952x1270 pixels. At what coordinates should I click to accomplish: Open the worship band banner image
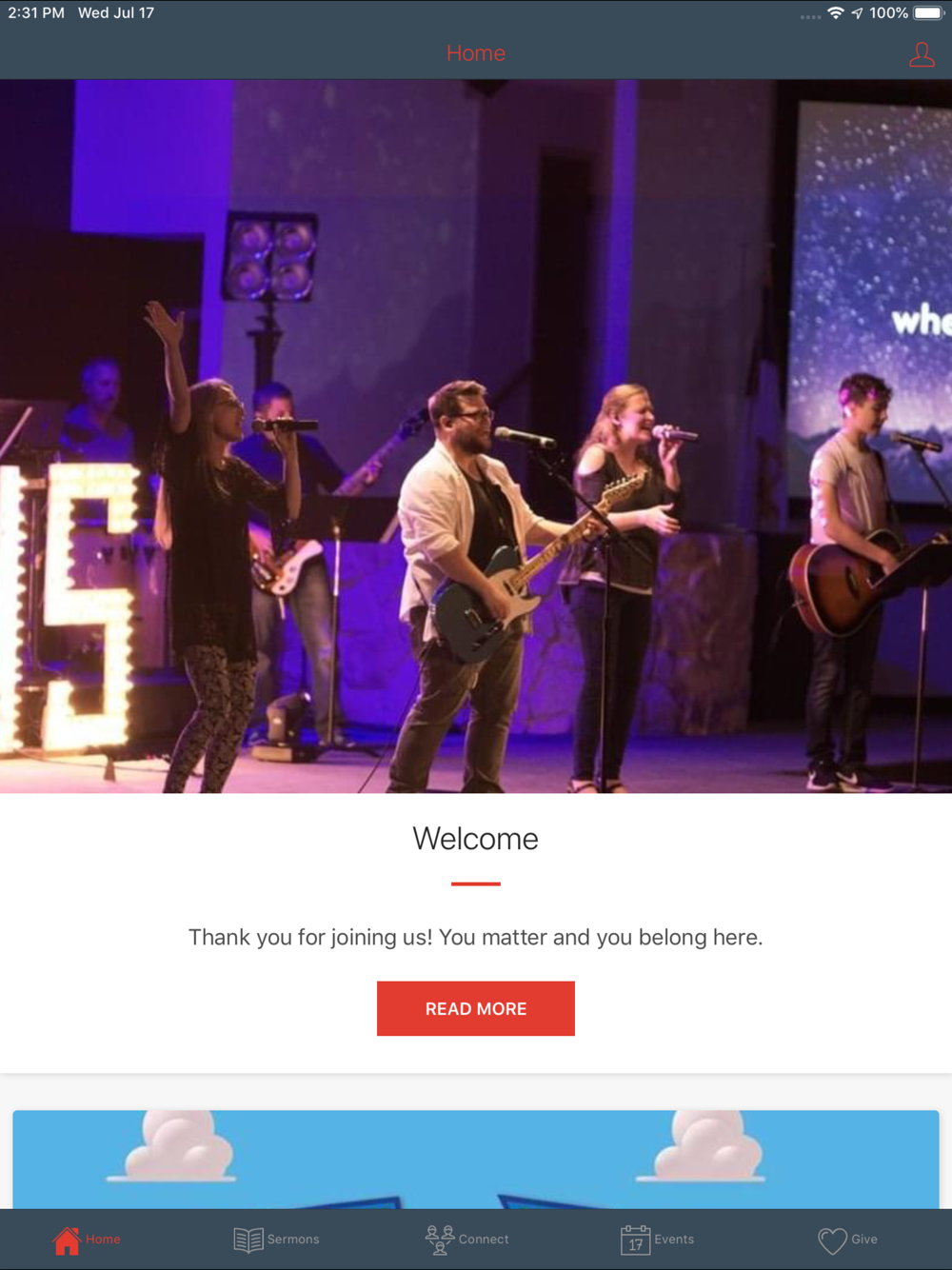(x=476, y=436)
